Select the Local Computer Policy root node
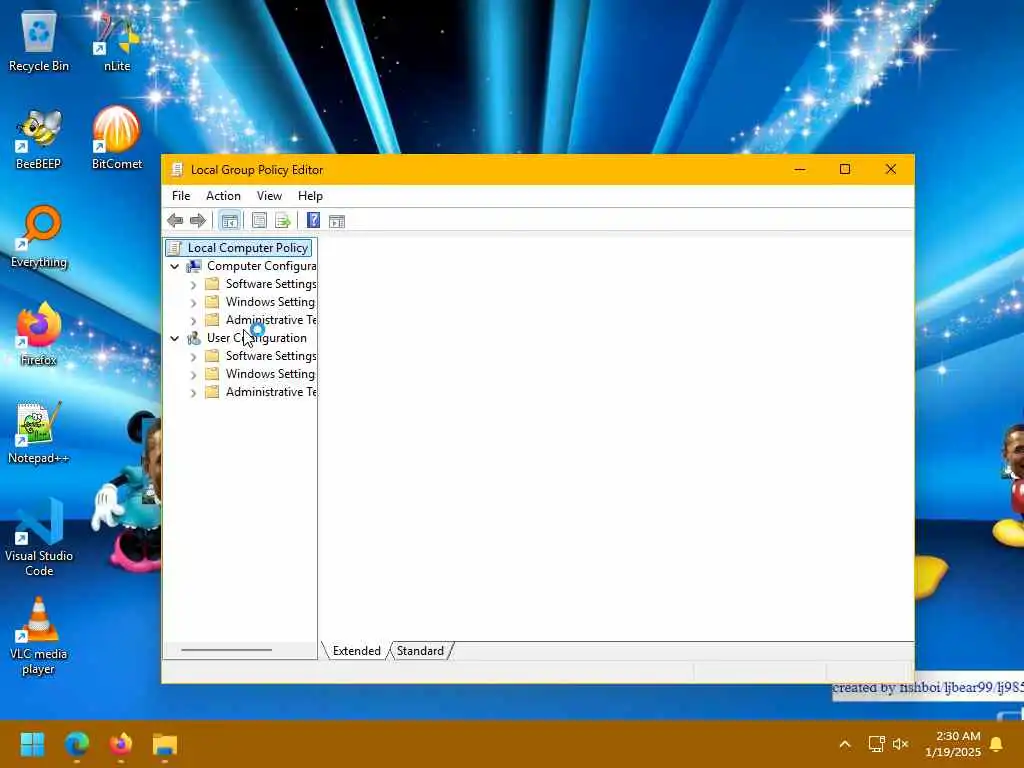The width and height of the screenshot is (1024, 768). (239, 248)
